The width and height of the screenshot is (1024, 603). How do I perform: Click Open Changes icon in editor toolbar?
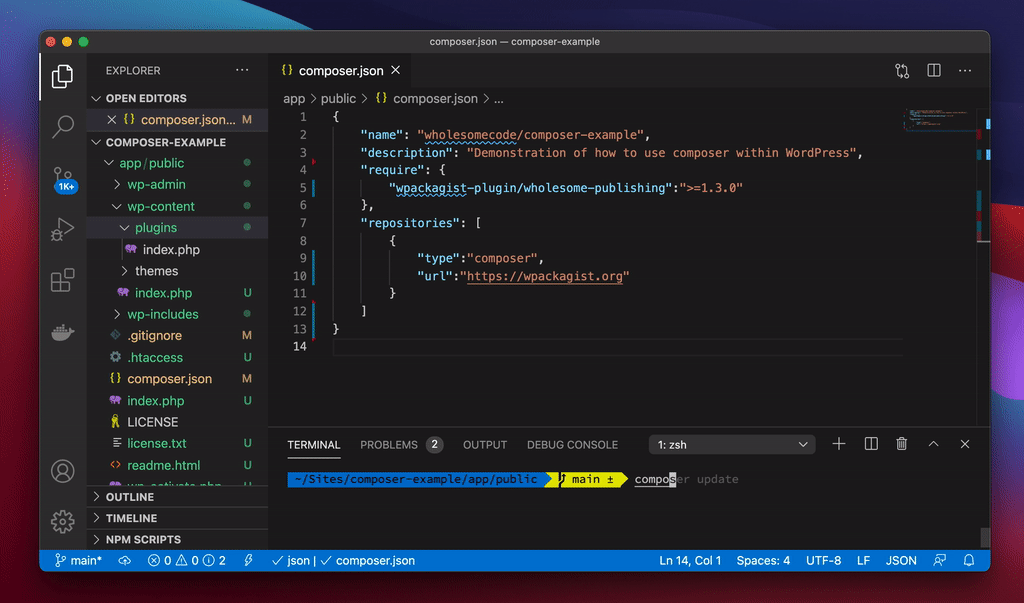pos(902,71)
